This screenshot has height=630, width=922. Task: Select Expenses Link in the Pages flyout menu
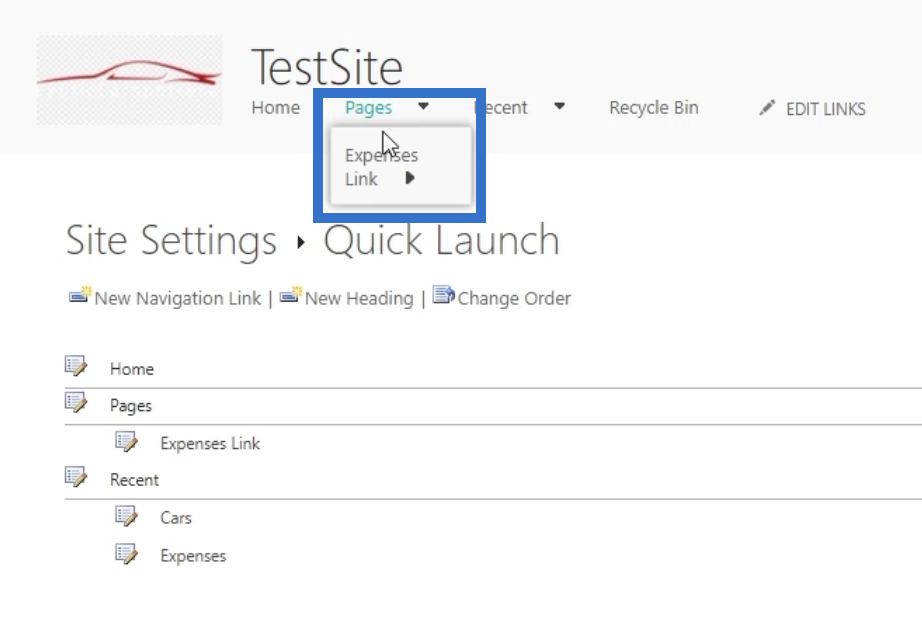381,166
